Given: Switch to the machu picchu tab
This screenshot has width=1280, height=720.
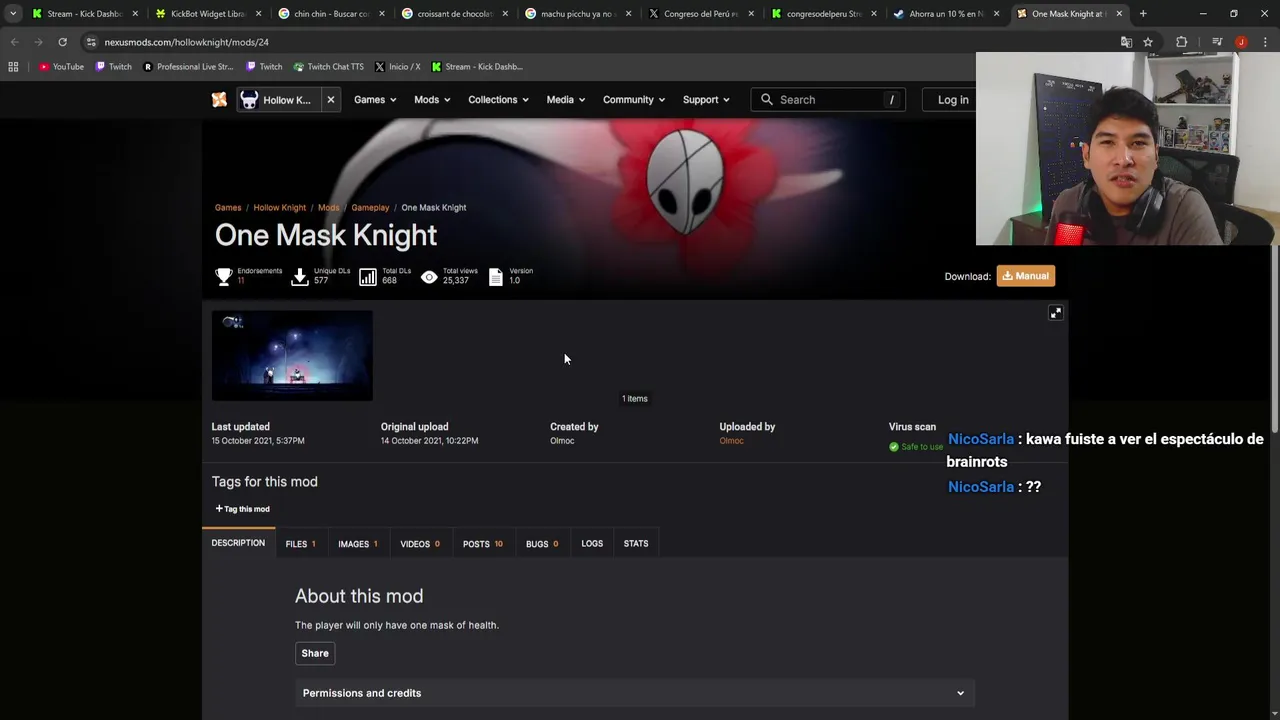Looking at the screenshot, I should point(578,14).
